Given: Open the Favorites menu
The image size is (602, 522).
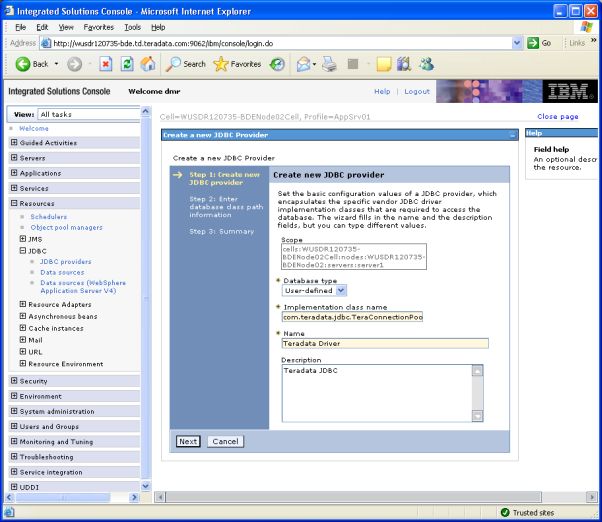Looking at the screenshot, I should pos(99,27).
